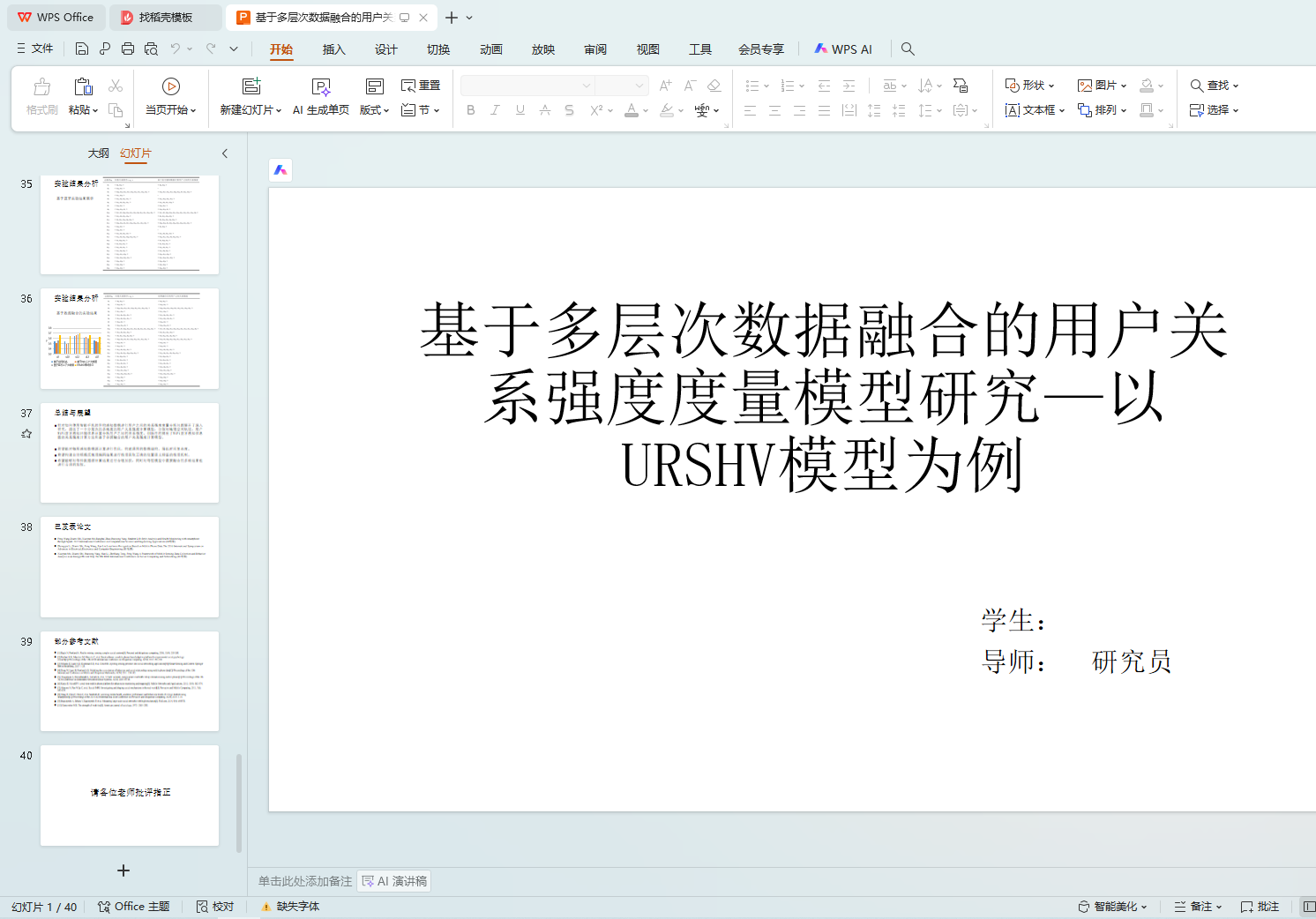Click the 缺失字体 warning in status bar
This screenshot has width=1316, height=919.
click(290, 907)
